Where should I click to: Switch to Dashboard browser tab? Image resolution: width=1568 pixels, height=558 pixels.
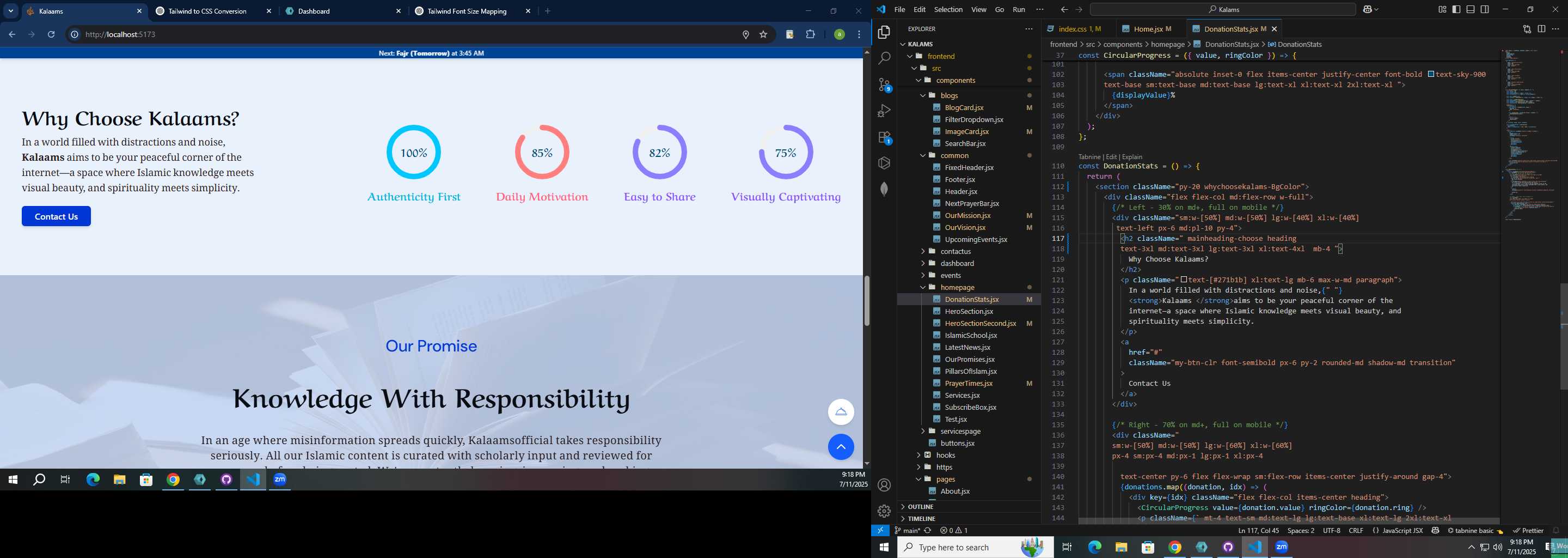tap(344, 11)
